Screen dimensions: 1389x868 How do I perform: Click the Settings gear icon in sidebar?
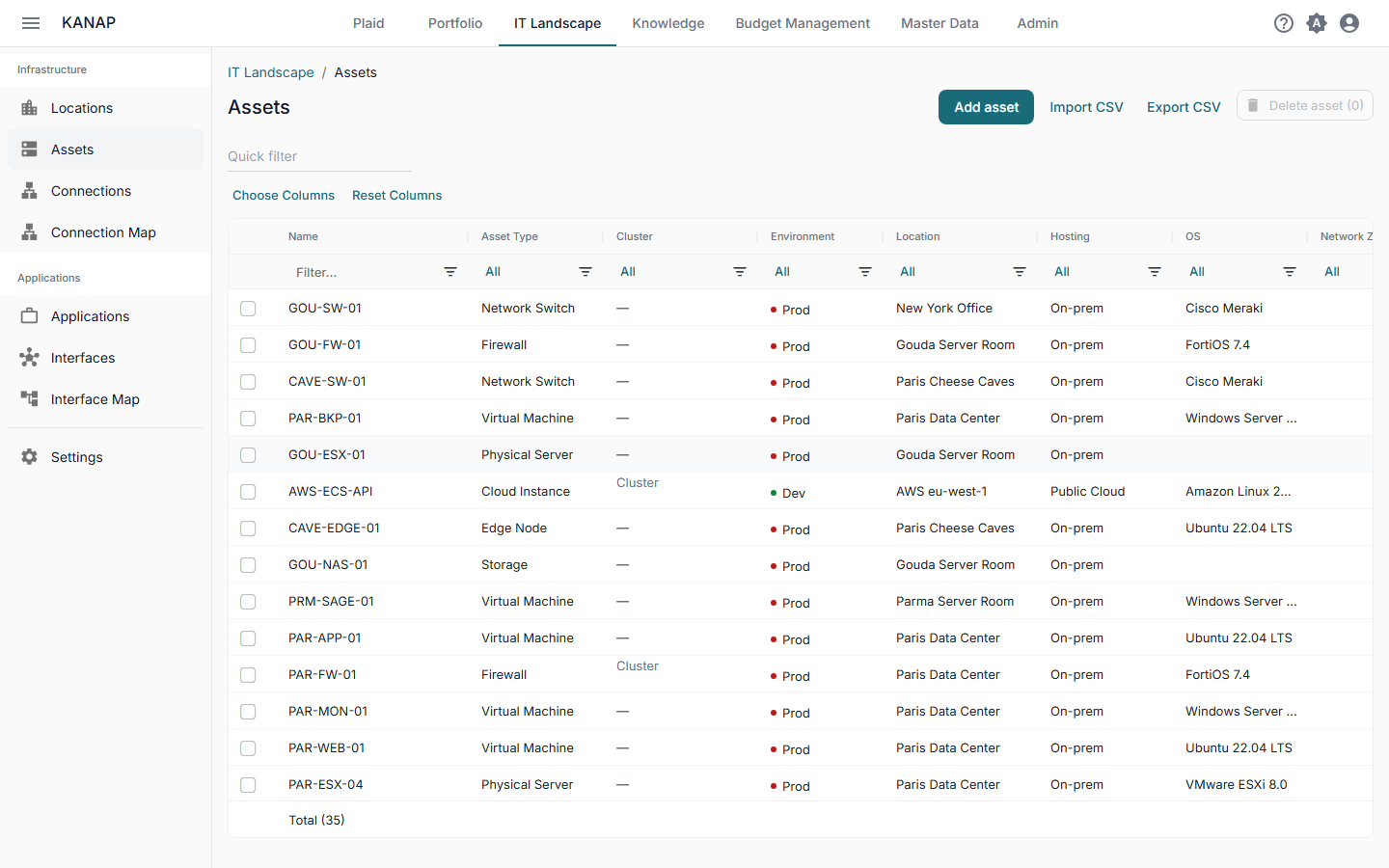coord(30,457)
